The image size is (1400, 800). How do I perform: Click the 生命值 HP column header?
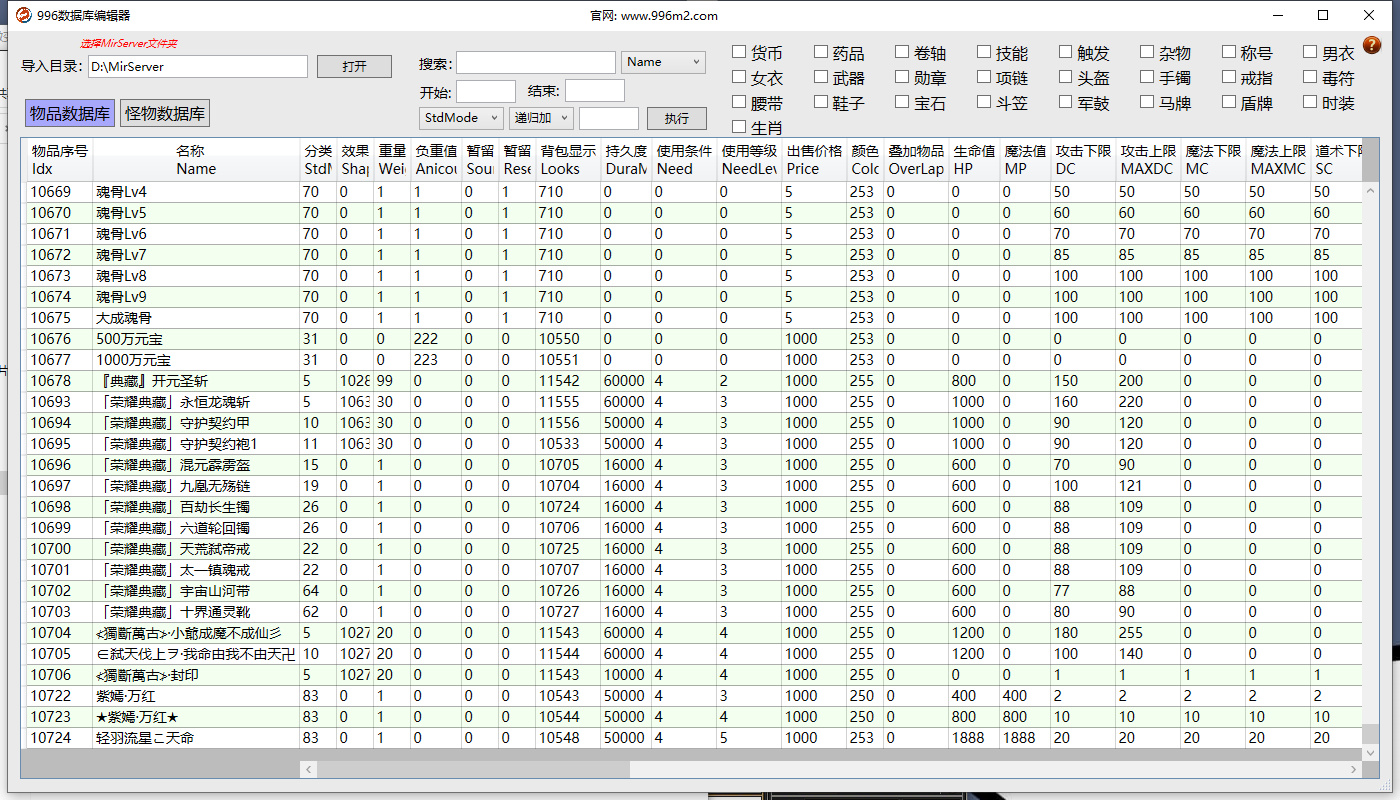coord(974,160)
